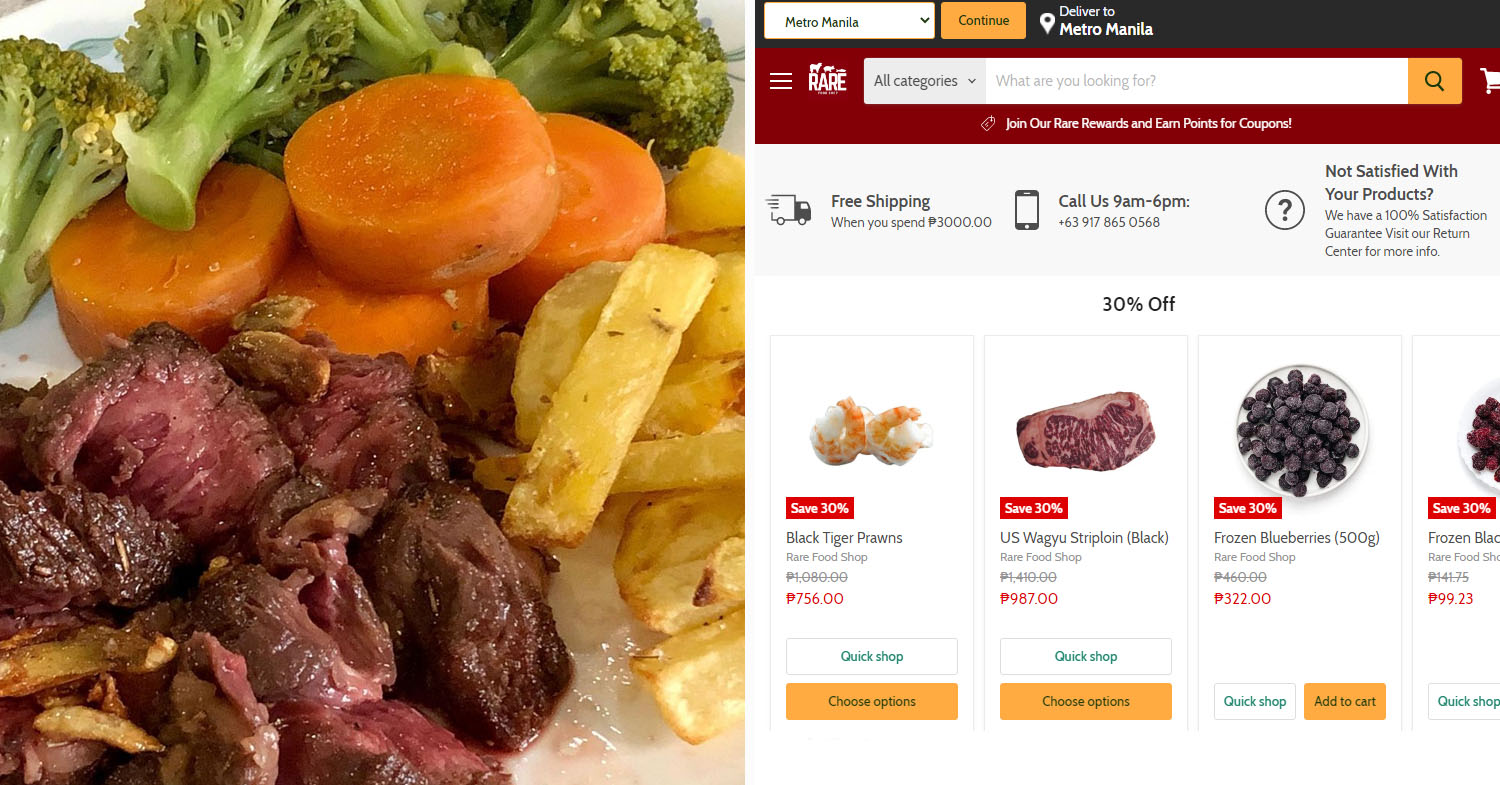Click the Black Tiger Prawns product image
Screen dimensions: 1500x785
pyautogui.click(x=872, y=431)
